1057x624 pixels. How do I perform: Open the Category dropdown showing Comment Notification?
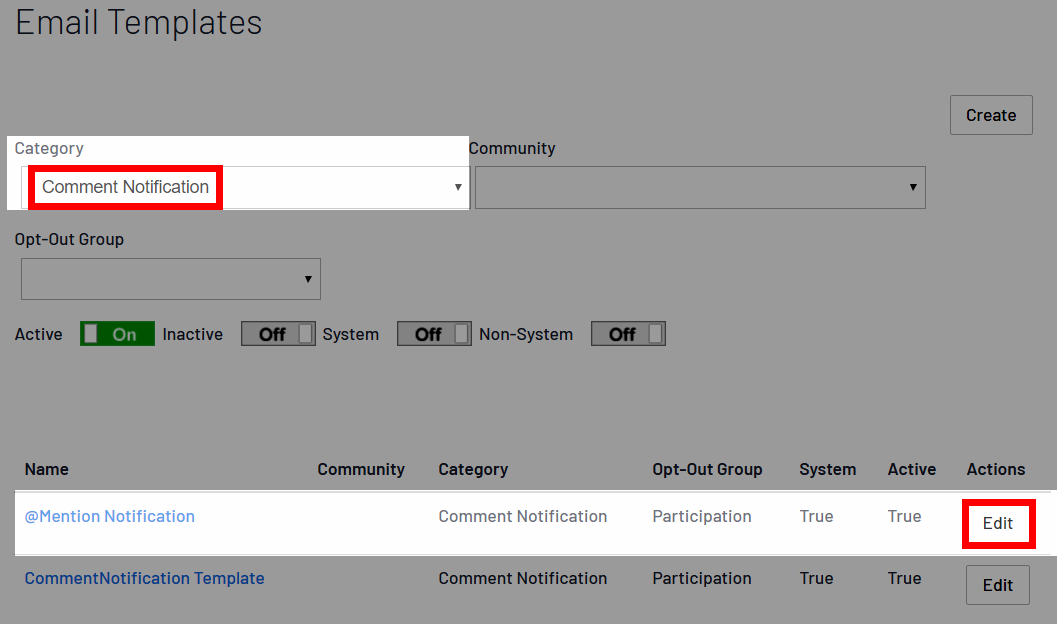coord(245,187)
